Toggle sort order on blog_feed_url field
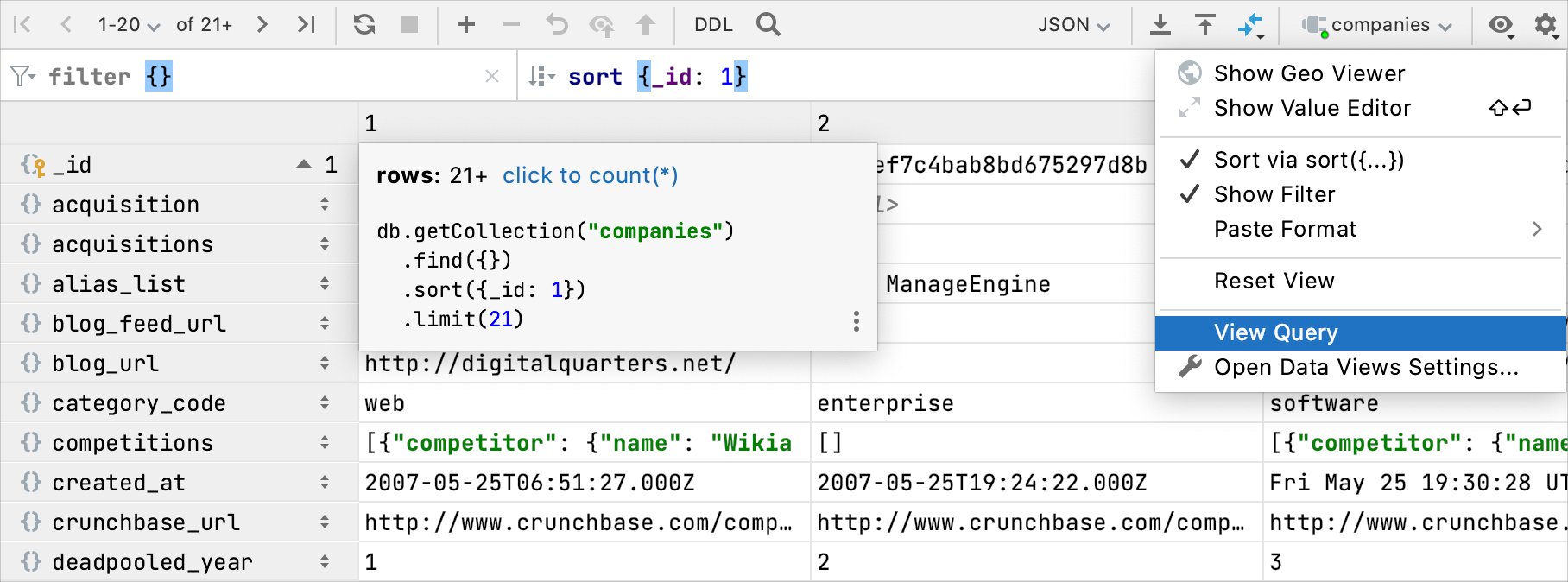 click(325, 323)
